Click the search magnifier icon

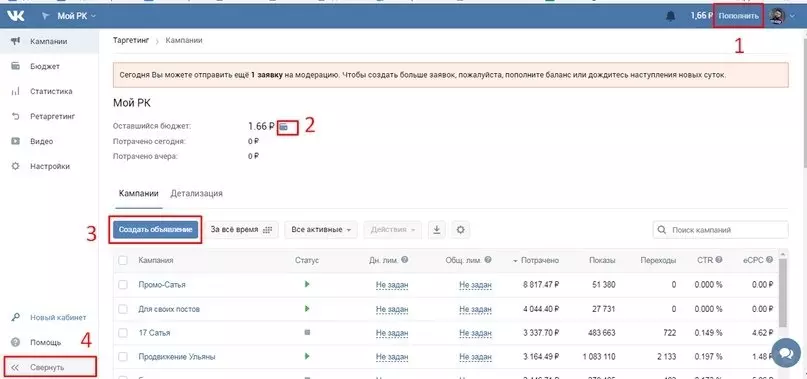662,230
